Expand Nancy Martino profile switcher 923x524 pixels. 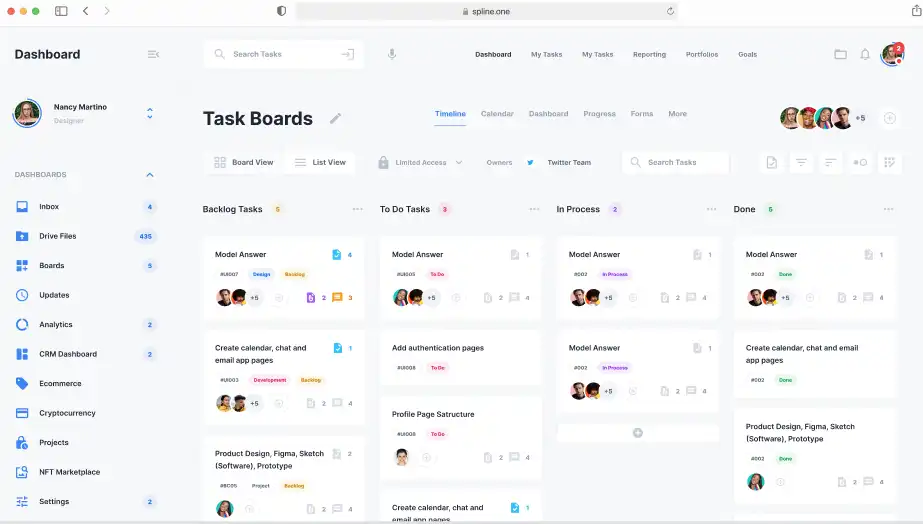coord(150,113)
